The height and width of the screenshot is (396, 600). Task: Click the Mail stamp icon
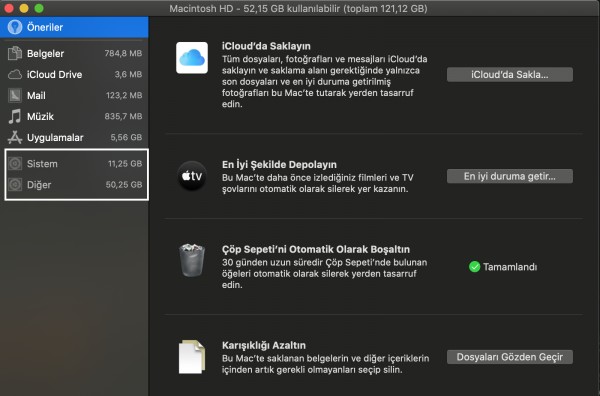coord(15,95)
